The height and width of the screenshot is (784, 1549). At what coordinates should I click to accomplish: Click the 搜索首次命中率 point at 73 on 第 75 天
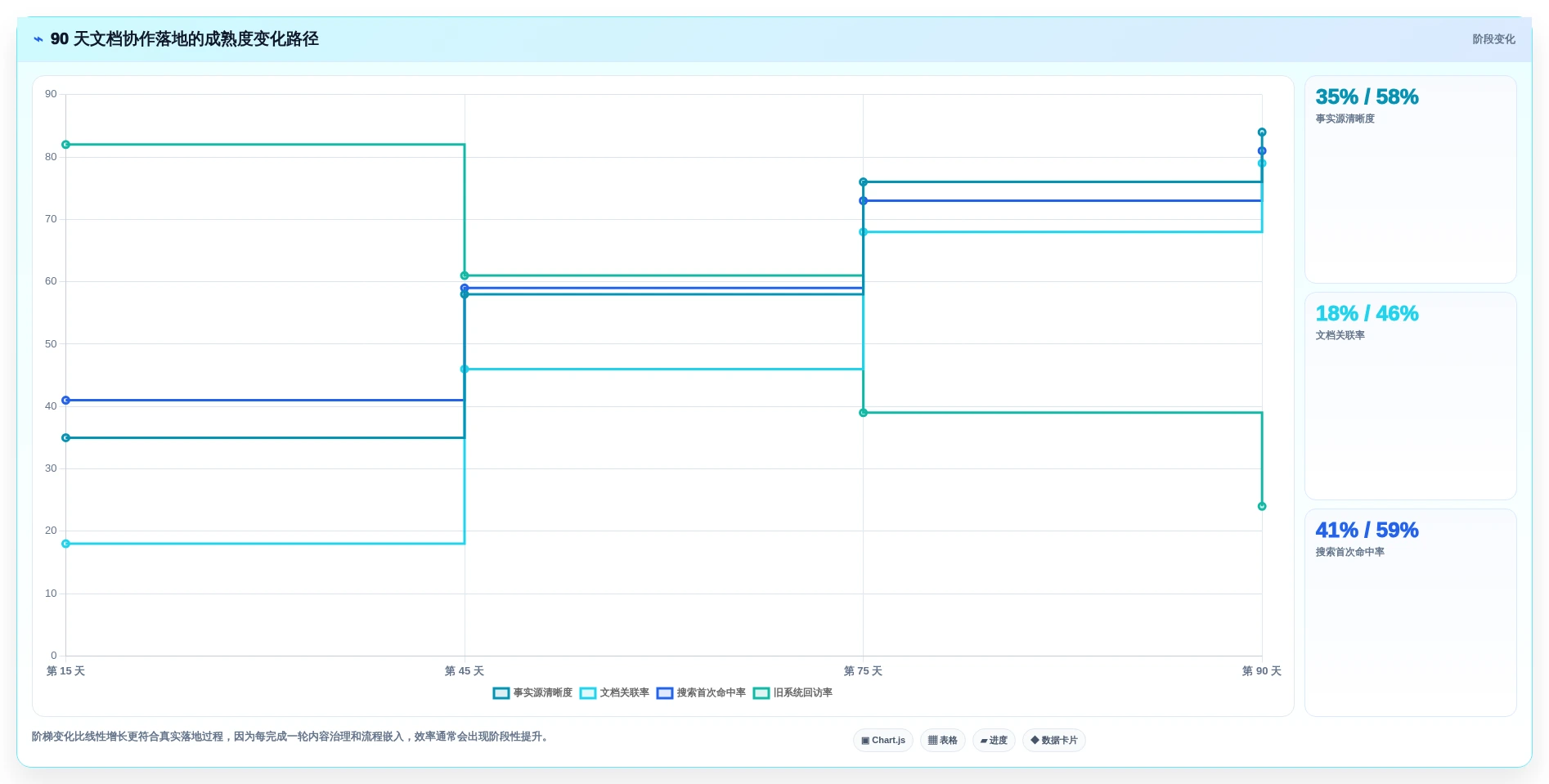tap(863, 201)
